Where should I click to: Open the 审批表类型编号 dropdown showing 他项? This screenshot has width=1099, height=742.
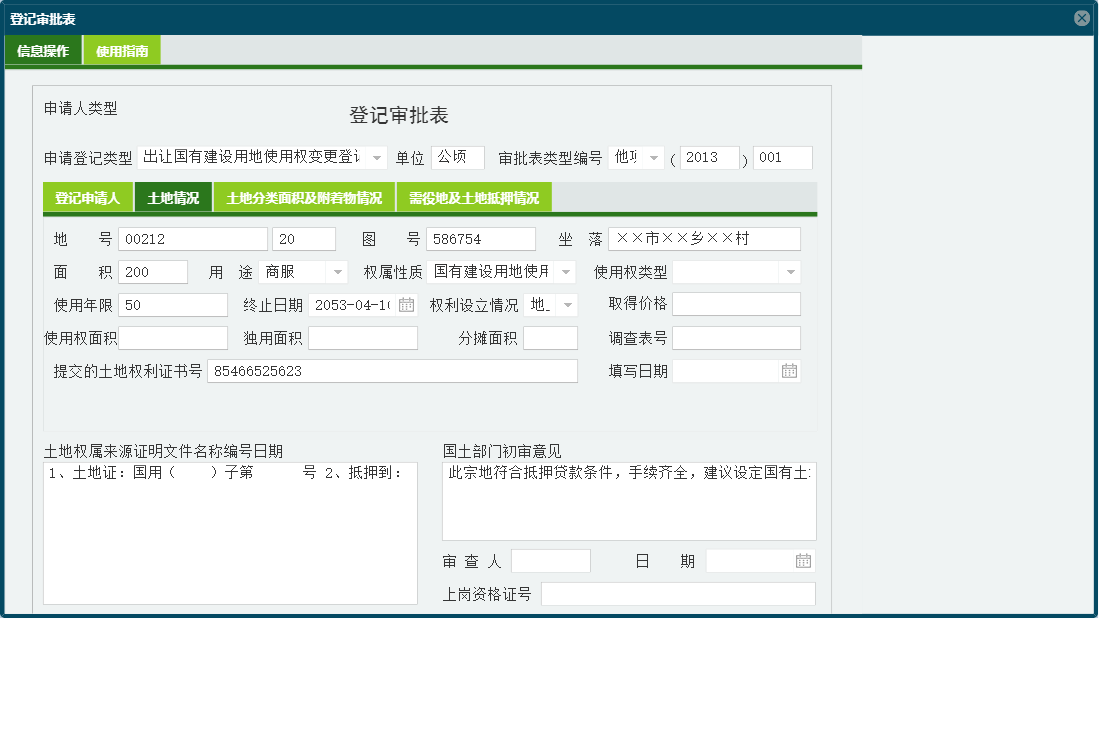click(x=653, y=157)
